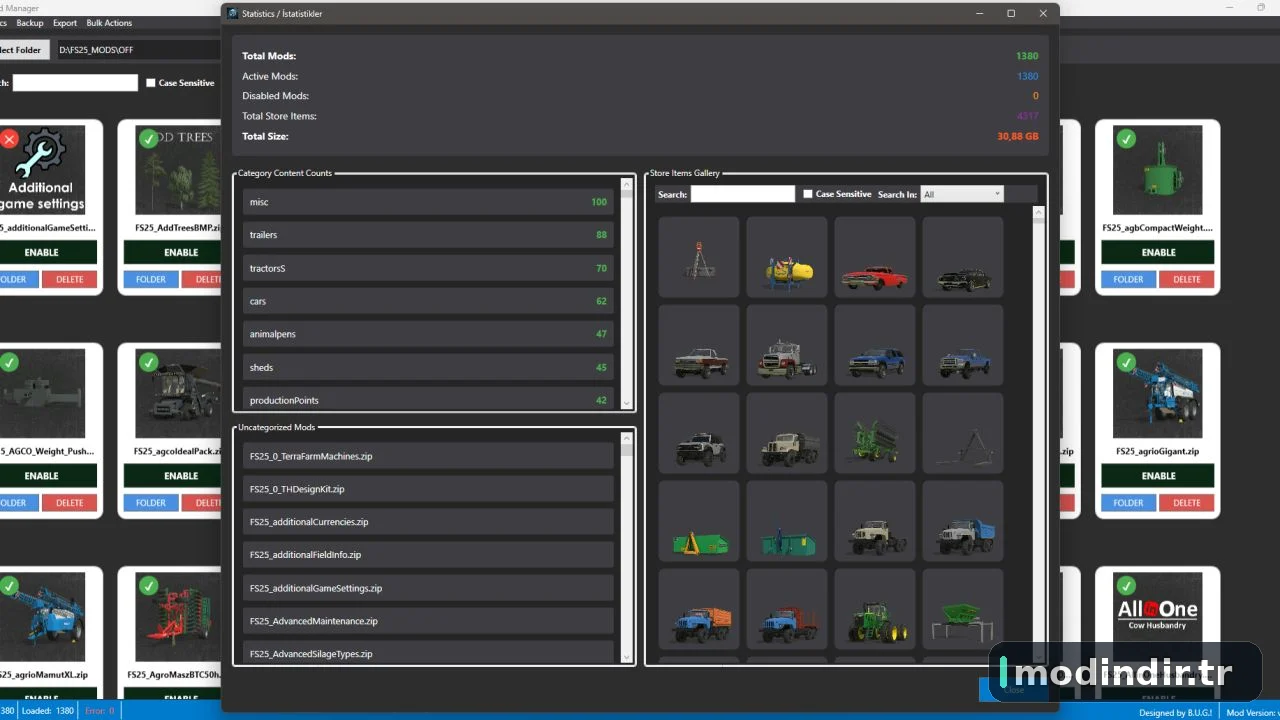
Task: Select the trailers category row
Action: click(x=428, y=235)
